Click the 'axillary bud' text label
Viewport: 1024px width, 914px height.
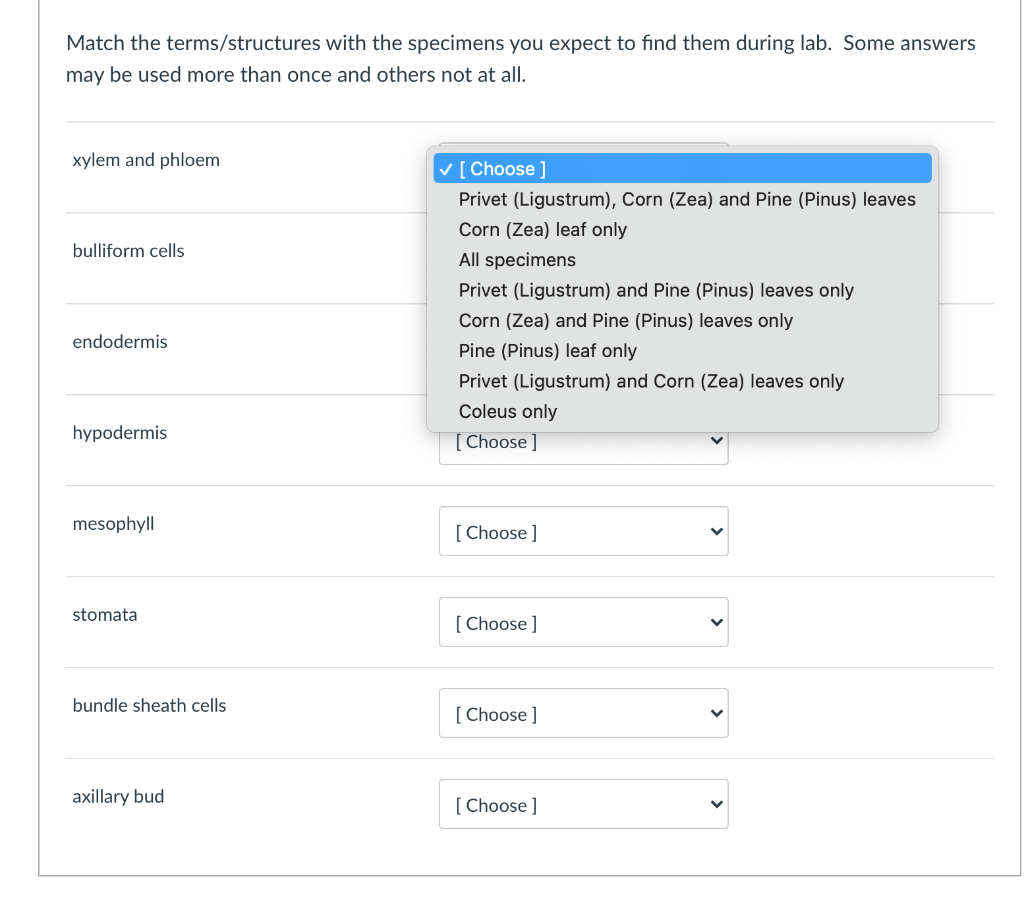click(x=119, y=797)
